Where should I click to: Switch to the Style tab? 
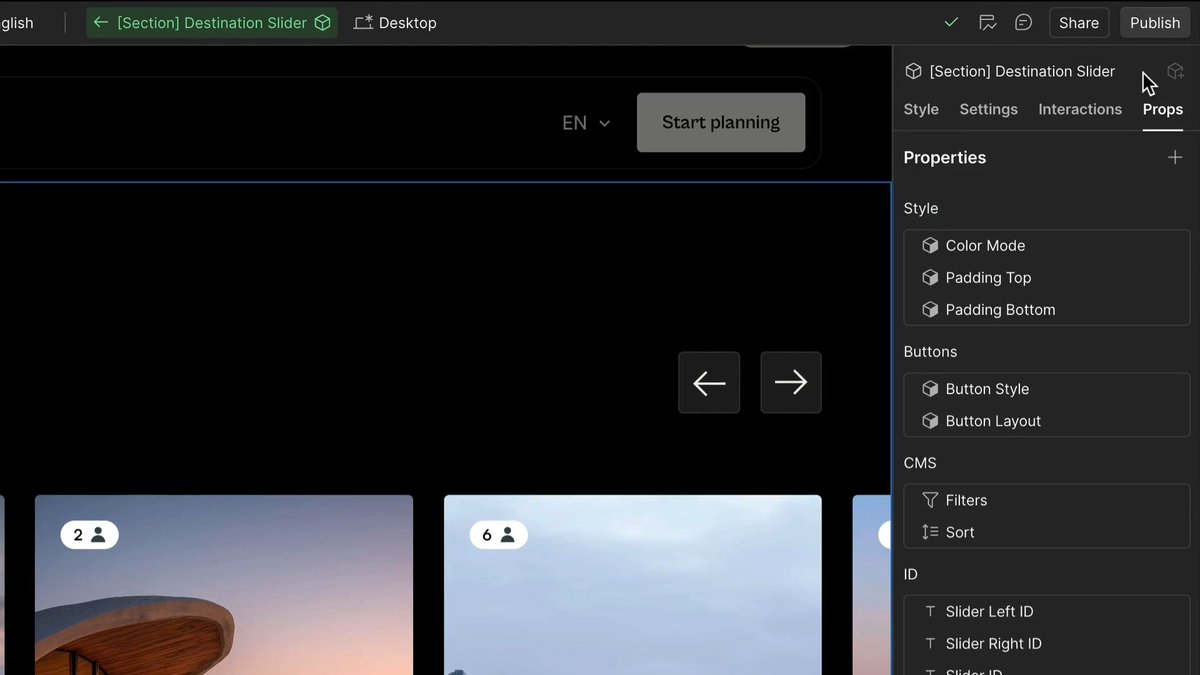pyautogui.click(x=921, y=109)
